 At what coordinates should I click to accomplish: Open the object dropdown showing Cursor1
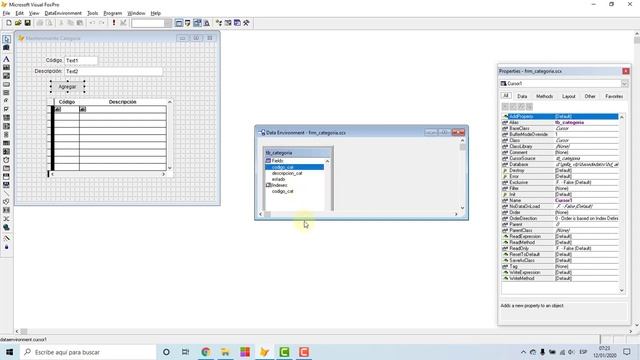624,84
